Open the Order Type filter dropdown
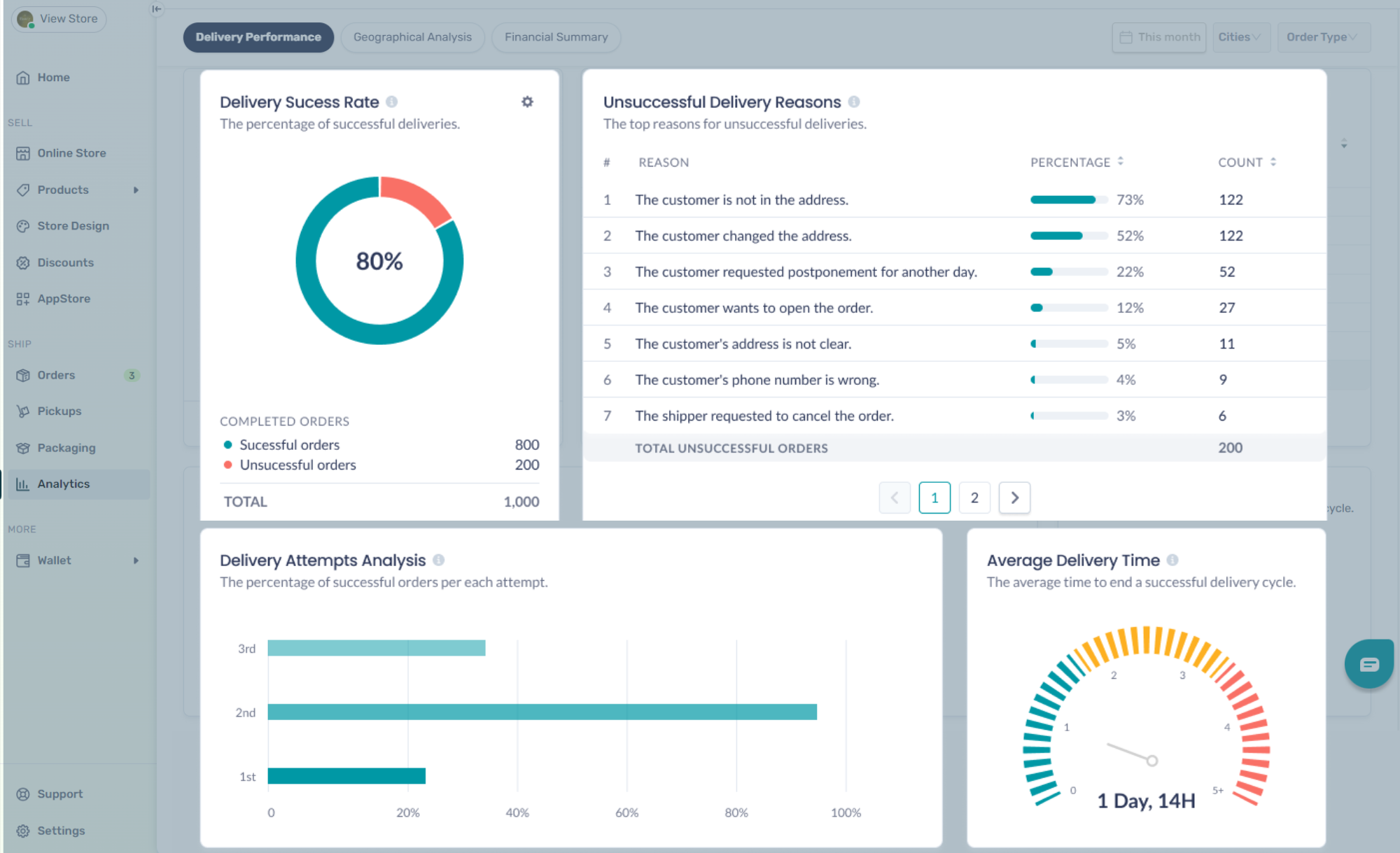Screen dimensions: 1400x853 pyautogui.click(x=1322, y=37)
